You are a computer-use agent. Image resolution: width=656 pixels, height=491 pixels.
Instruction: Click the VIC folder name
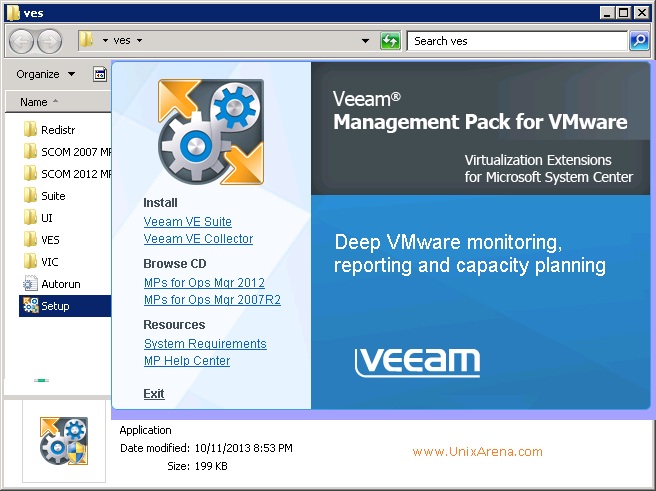pyautogui.click(x=49, y=262)
